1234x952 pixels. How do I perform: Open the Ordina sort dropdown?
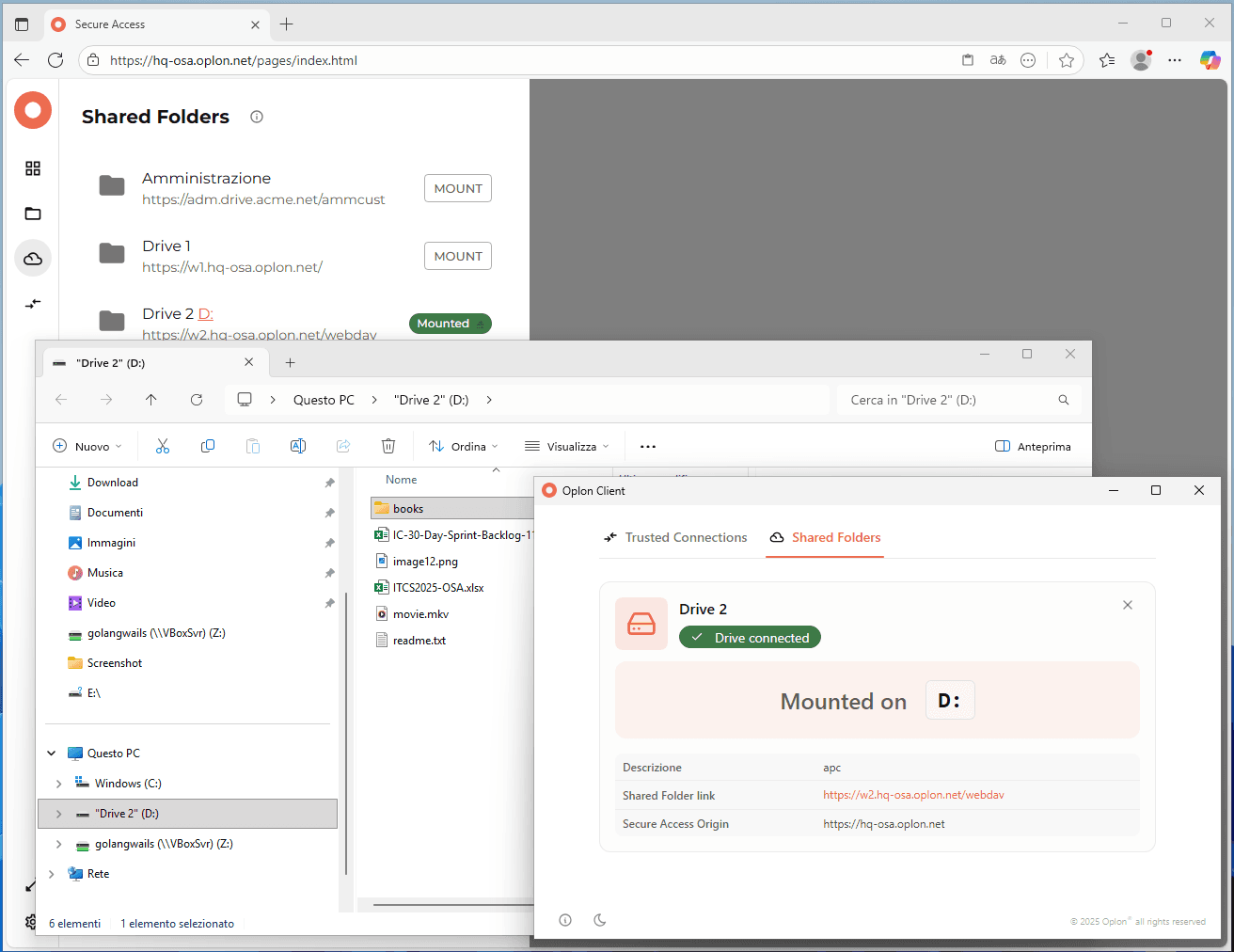tap(463, 446)
